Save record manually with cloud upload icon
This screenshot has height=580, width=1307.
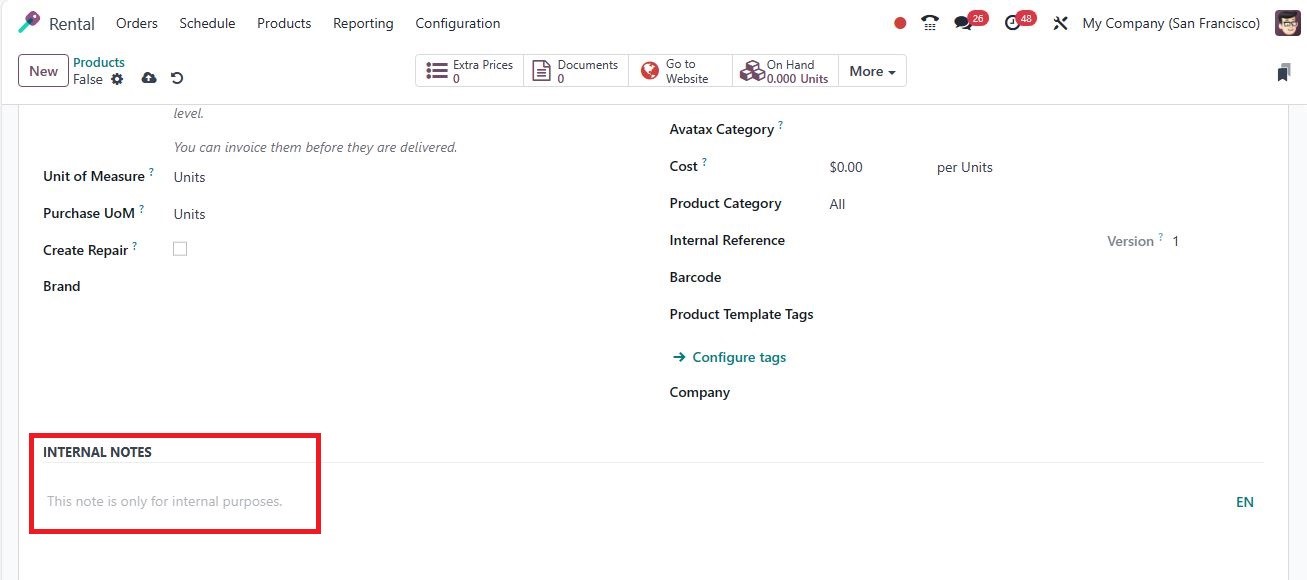click(x=149, y=78)
